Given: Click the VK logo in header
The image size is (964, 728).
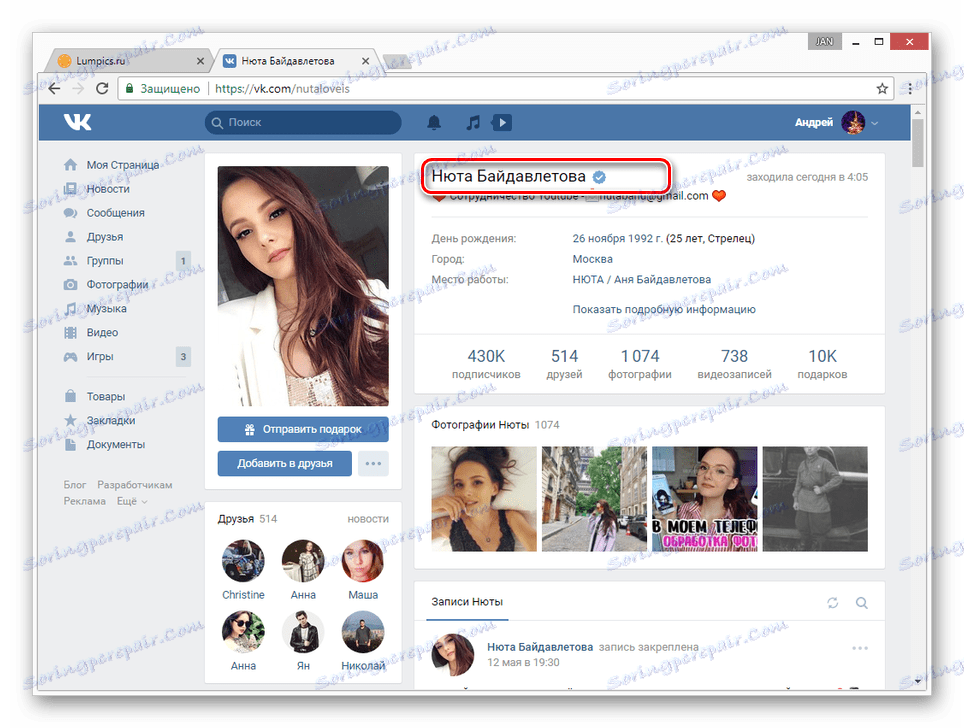Looking at the screenshot, I should pyautogui.click(x=77, y=122).
